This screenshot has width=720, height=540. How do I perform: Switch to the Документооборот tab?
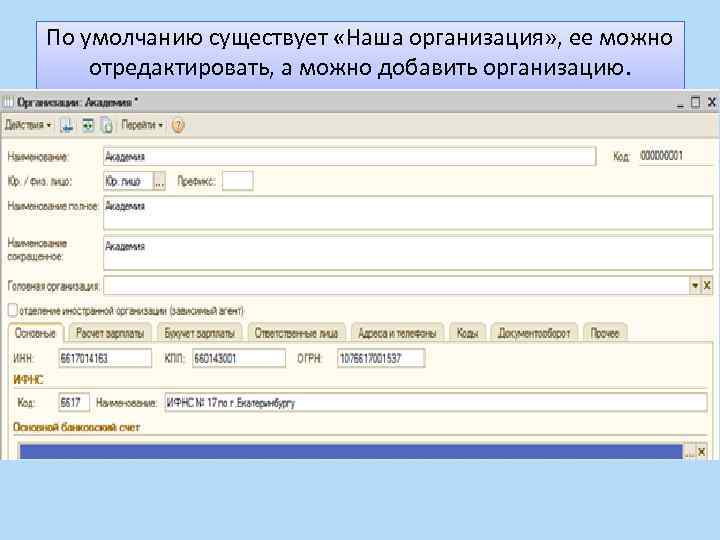tap(534, 333)
